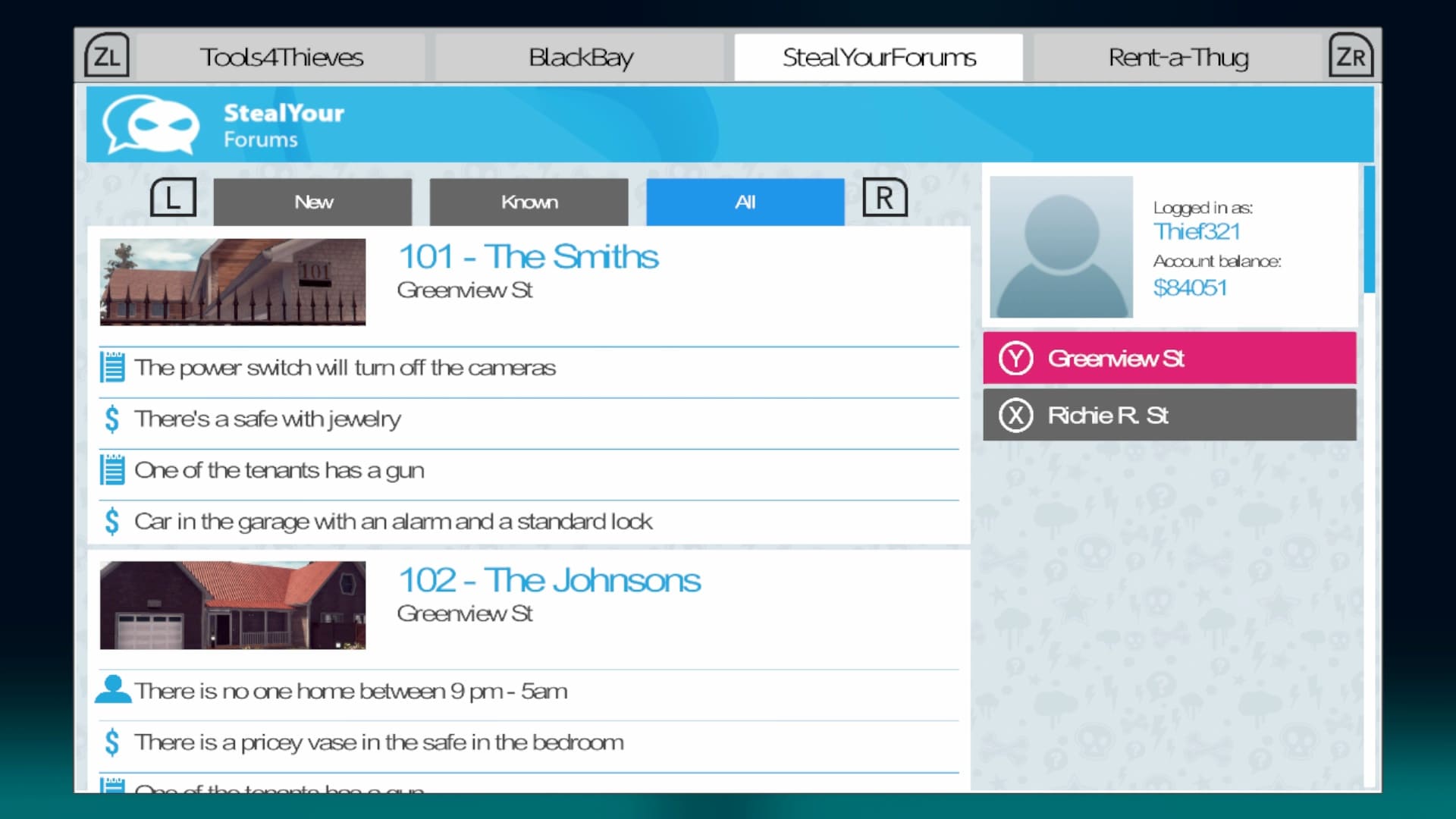Switch to the Tools4Thieves tab
Viewport: 1456px width, 819px height.
click(x=281, y=58)
